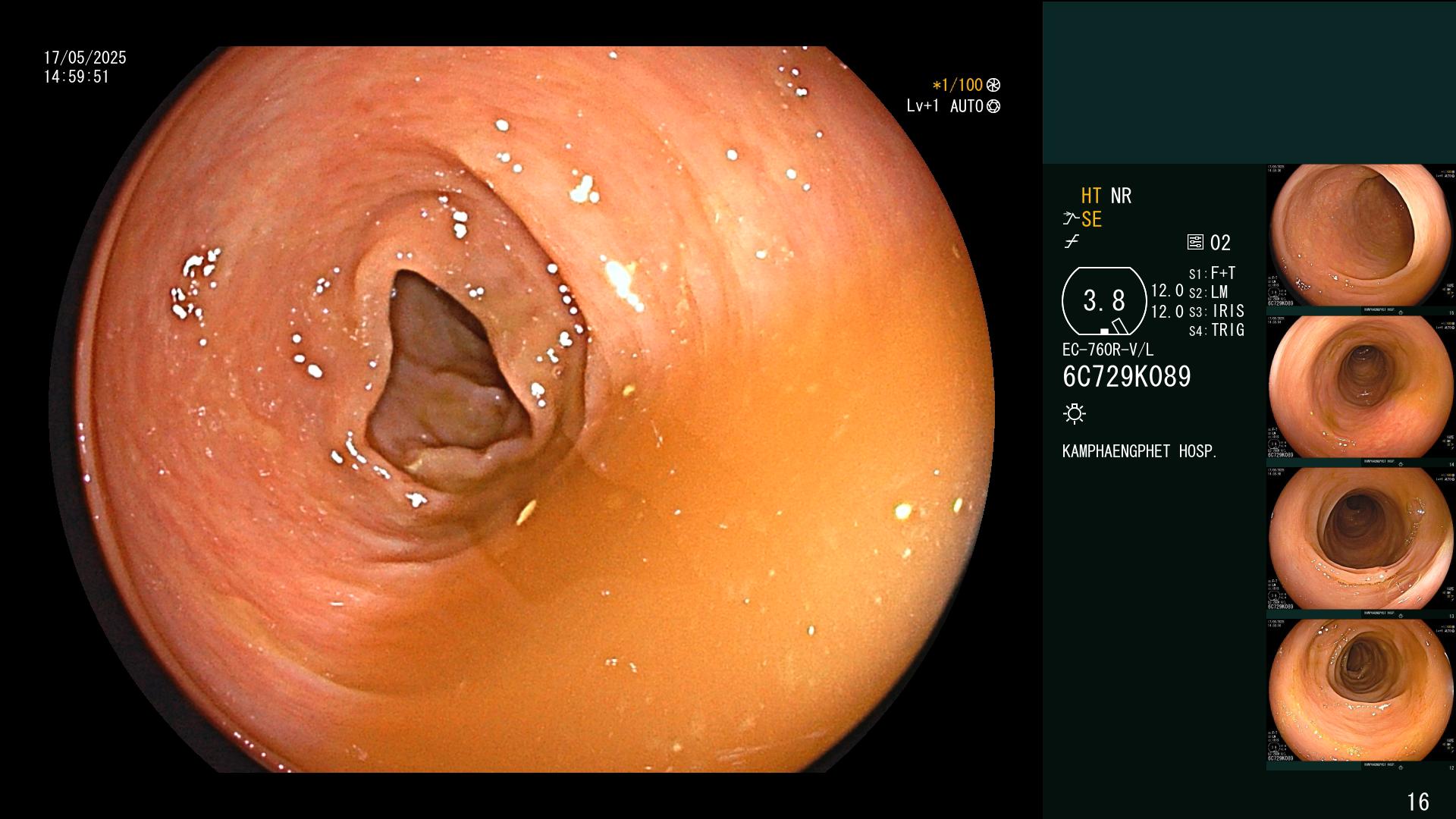Click the scope tip diagram showing 3.8
The image size is (1456, 819).
[1104, 301]
